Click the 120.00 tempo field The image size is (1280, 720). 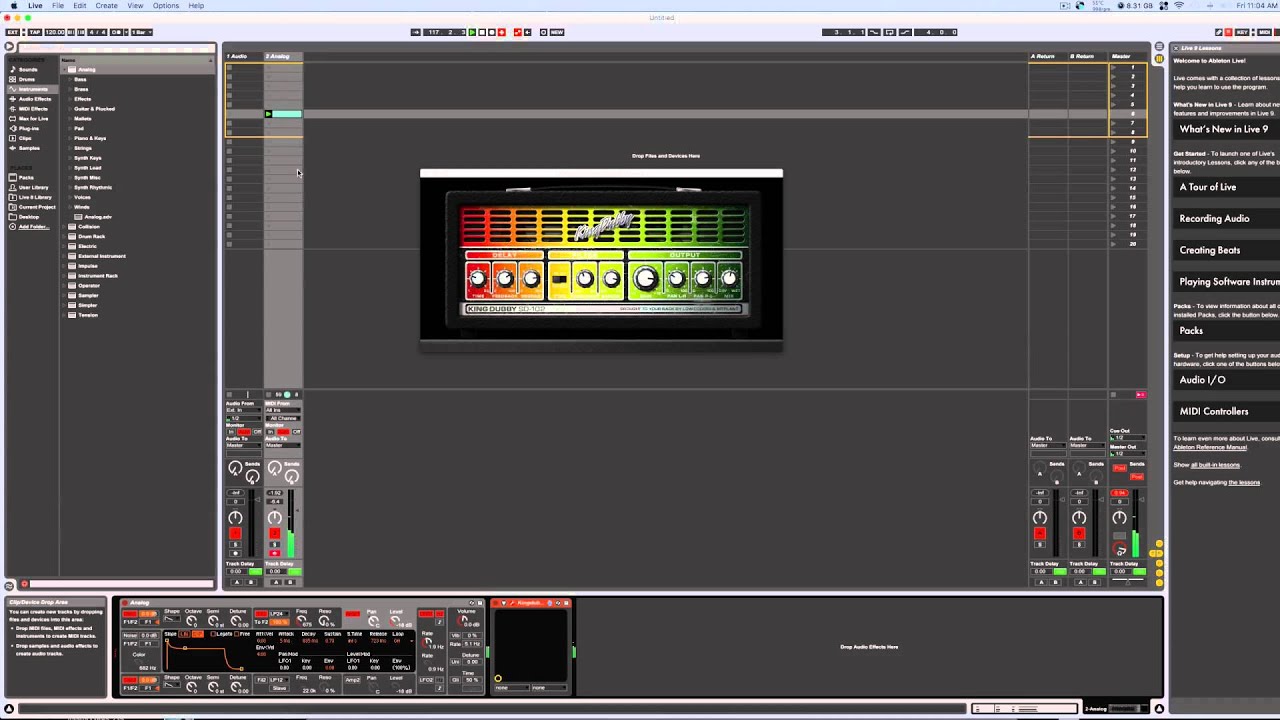point(55,32)
